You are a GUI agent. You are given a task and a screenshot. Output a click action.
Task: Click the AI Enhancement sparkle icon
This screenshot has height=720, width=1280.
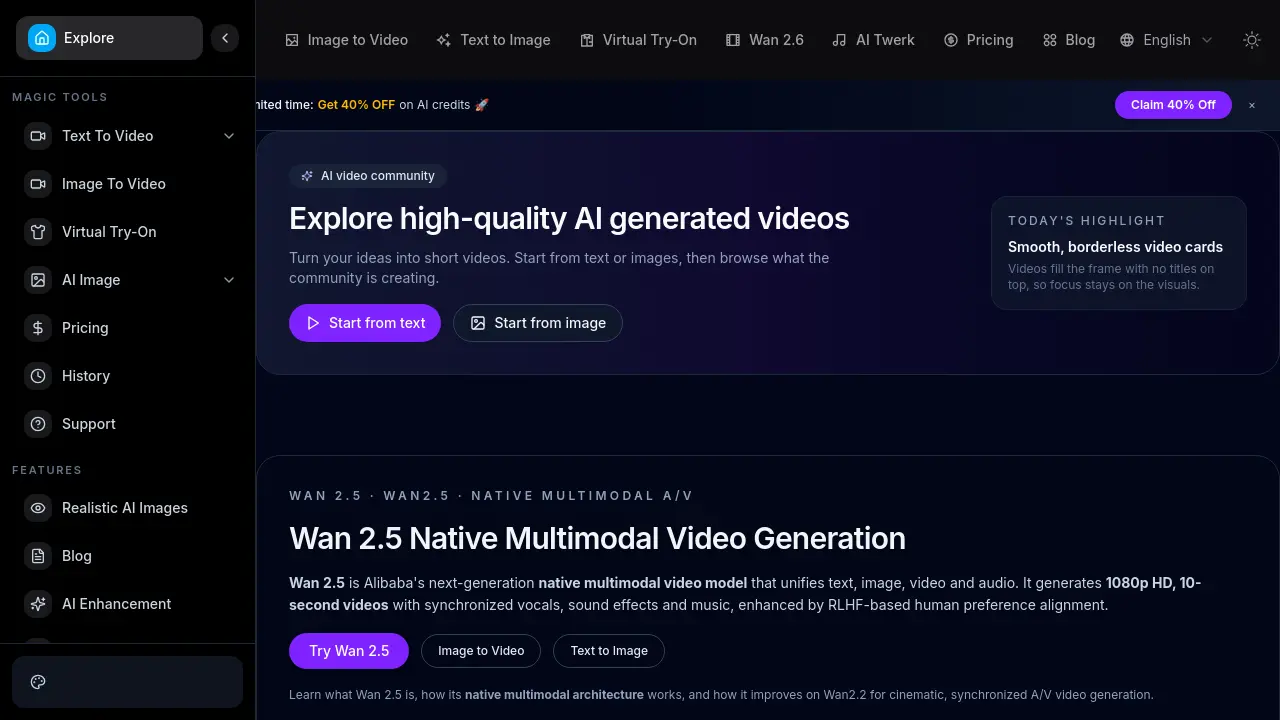pos(38,604)
